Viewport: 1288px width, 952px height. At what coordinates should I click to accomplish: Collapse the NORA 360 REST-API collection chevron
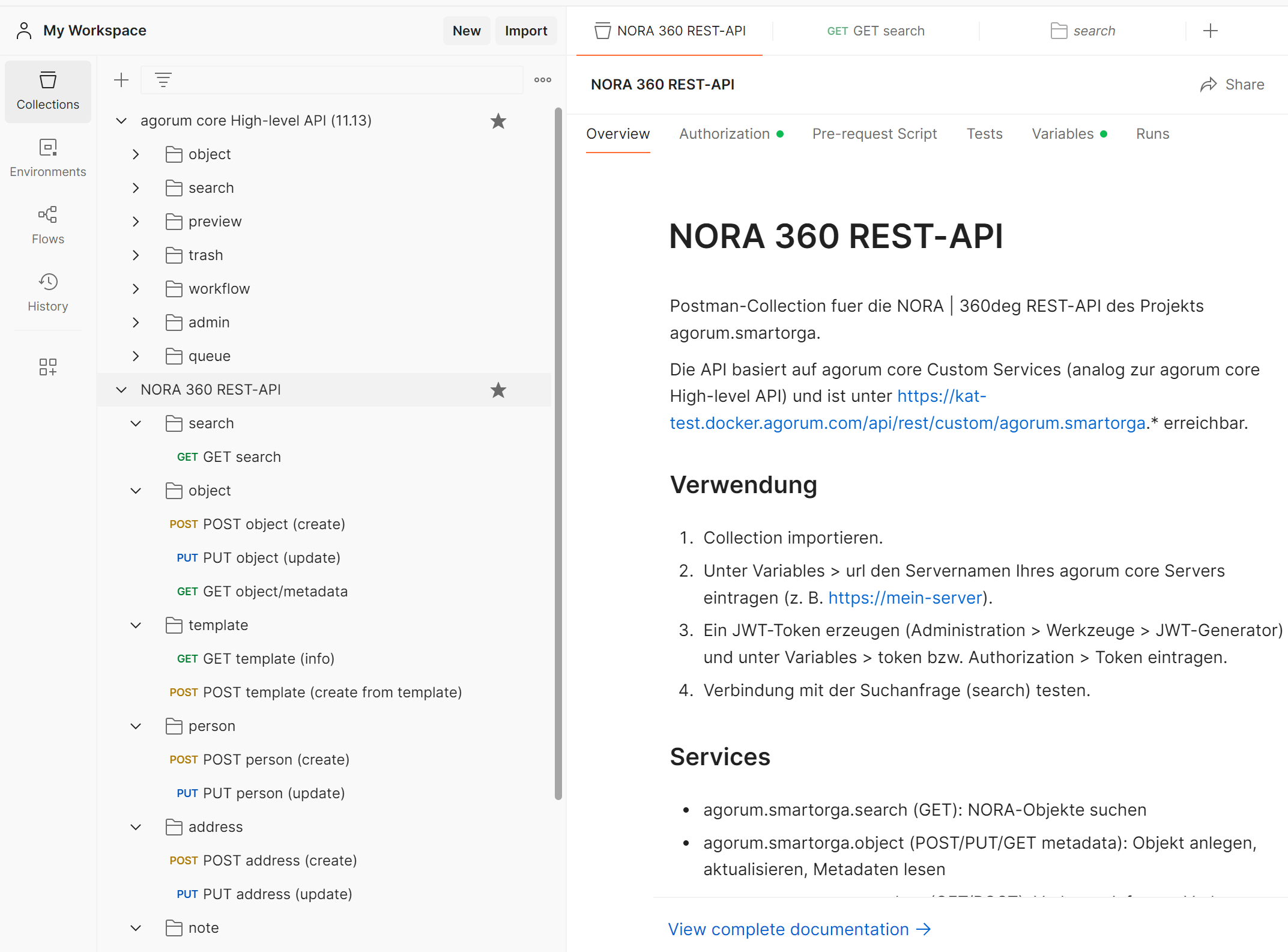point(121,390)
